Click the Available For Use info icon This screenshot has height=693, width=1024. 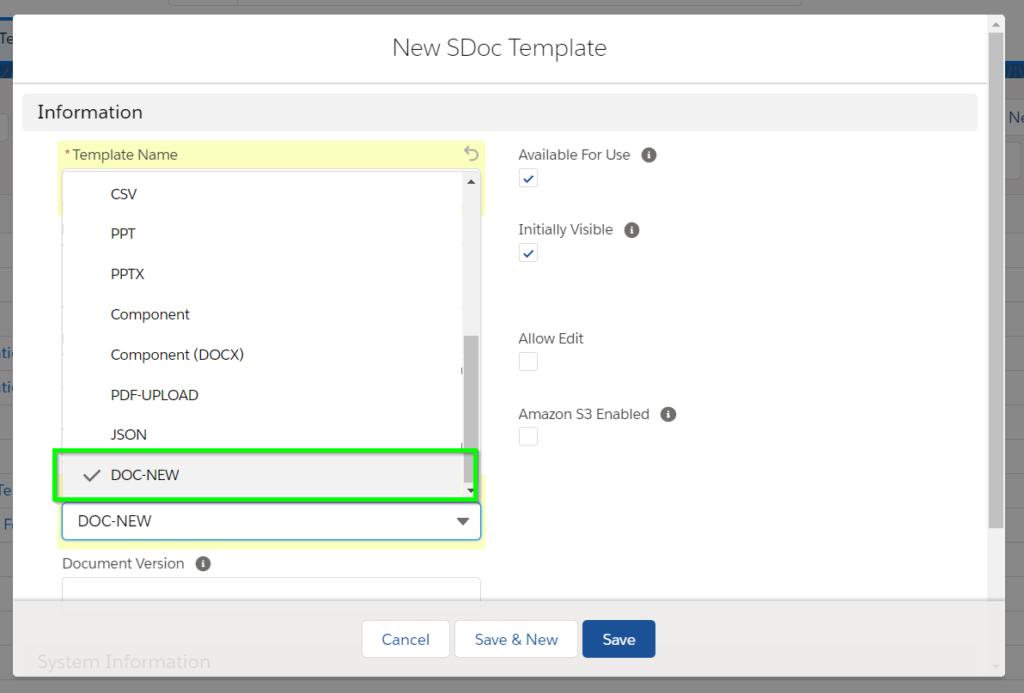click(x=649, y=154)
